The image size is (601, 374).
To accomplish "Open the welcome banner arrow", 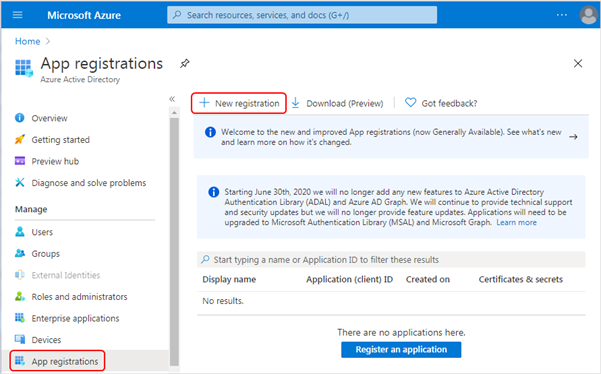I will (573, 137).
